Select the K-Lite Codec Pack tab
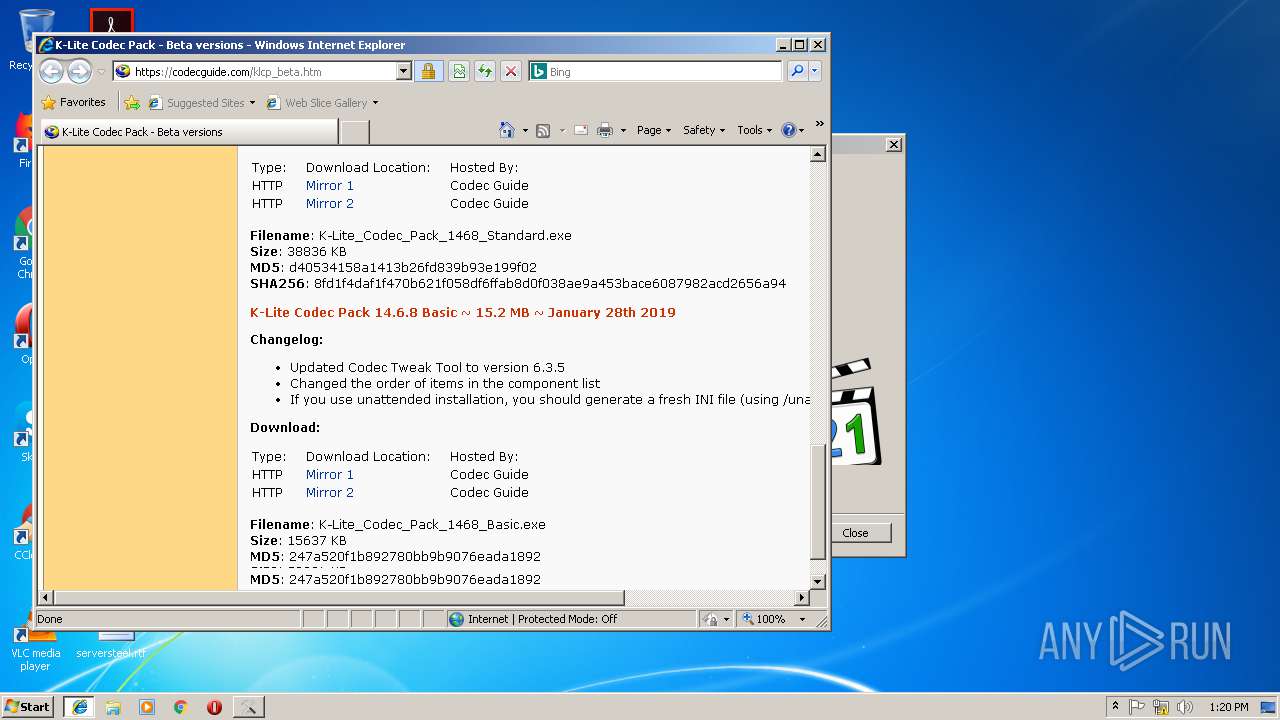Screen dimensions: 1280x720 point(190,132)
